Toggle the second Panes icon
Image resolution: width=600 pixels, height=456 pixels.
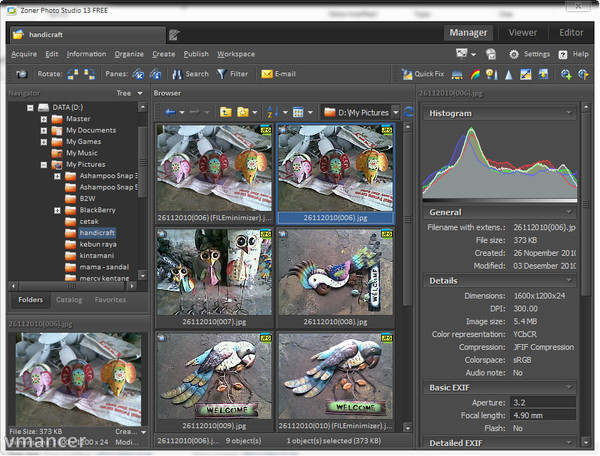coord(155,74)
